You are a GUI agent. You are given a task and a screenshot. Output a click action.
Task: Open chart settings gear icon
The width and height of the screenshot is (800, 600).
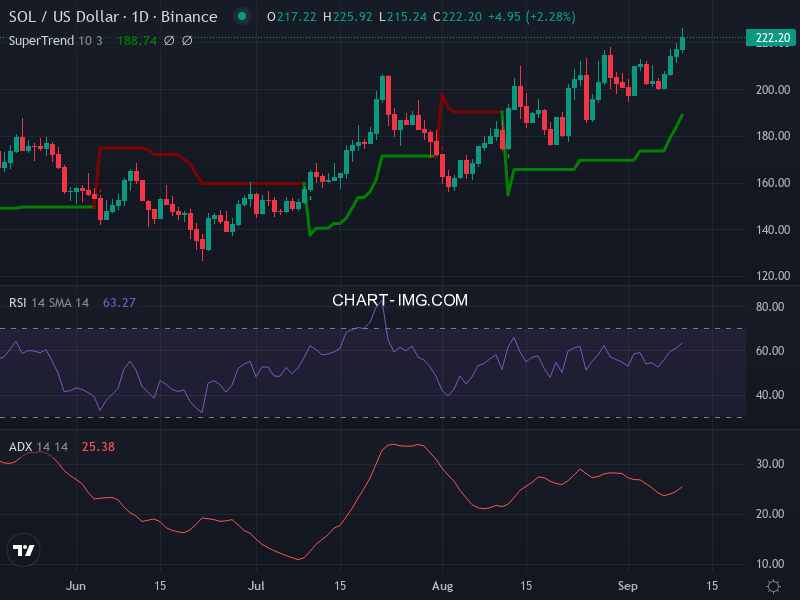coord(773,586)
